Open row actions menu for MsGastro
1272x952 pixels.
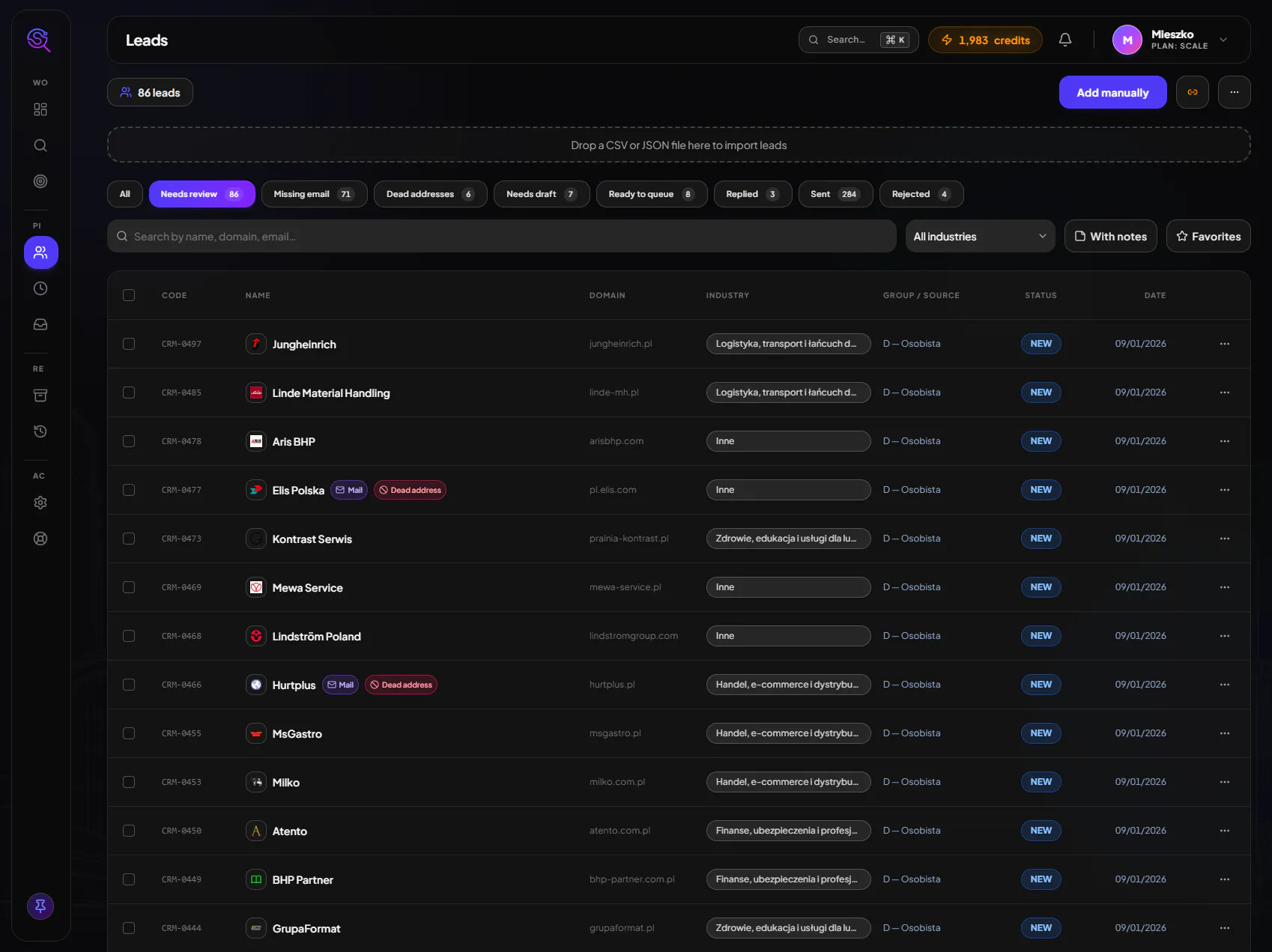(x=1225, y=733)
